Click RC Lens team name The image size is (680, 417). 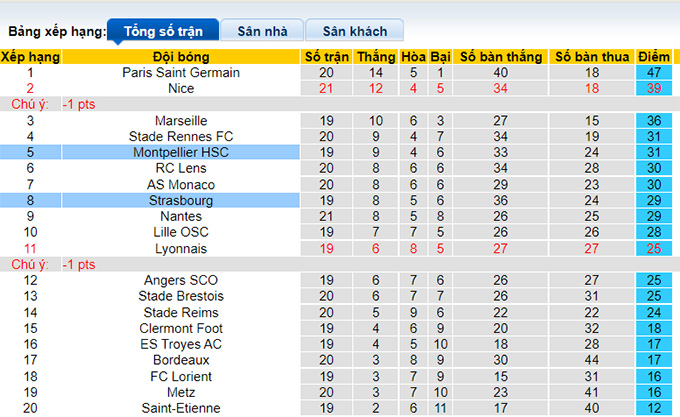pos(181,169)
